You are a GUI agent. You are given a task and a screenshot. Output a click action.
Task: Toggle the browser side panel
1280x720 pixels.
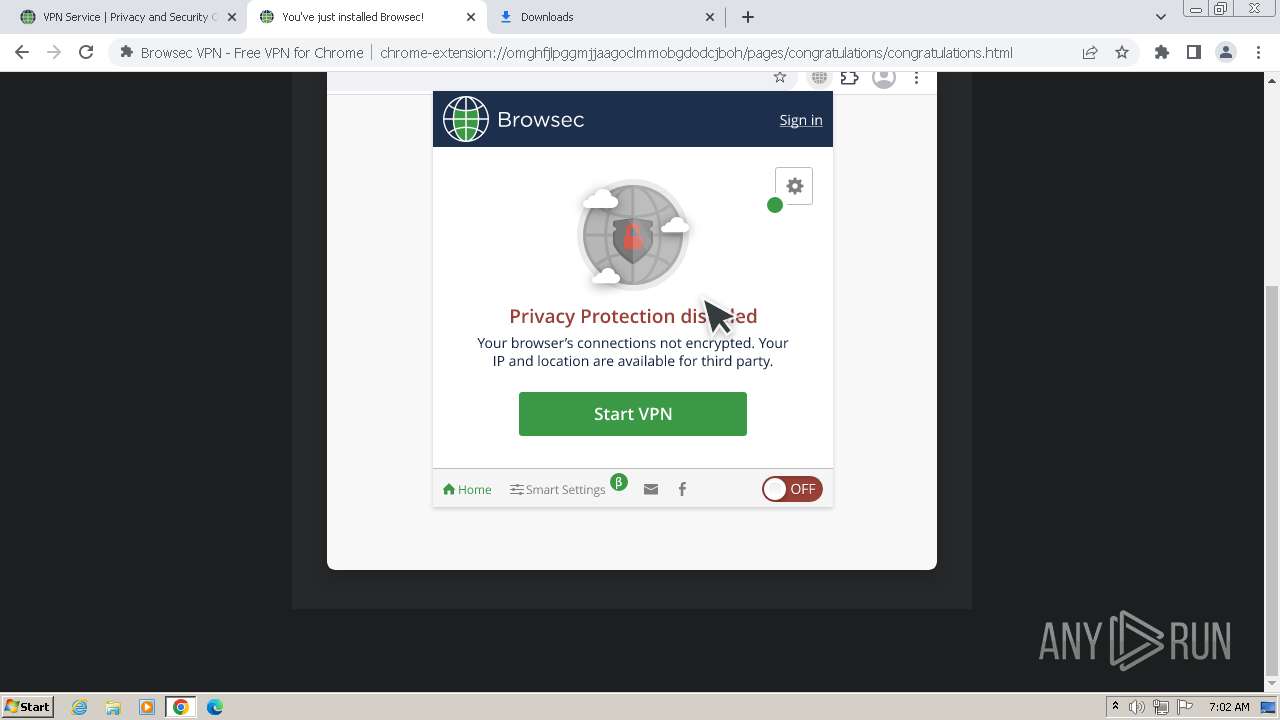click(x=1193, y=53)
